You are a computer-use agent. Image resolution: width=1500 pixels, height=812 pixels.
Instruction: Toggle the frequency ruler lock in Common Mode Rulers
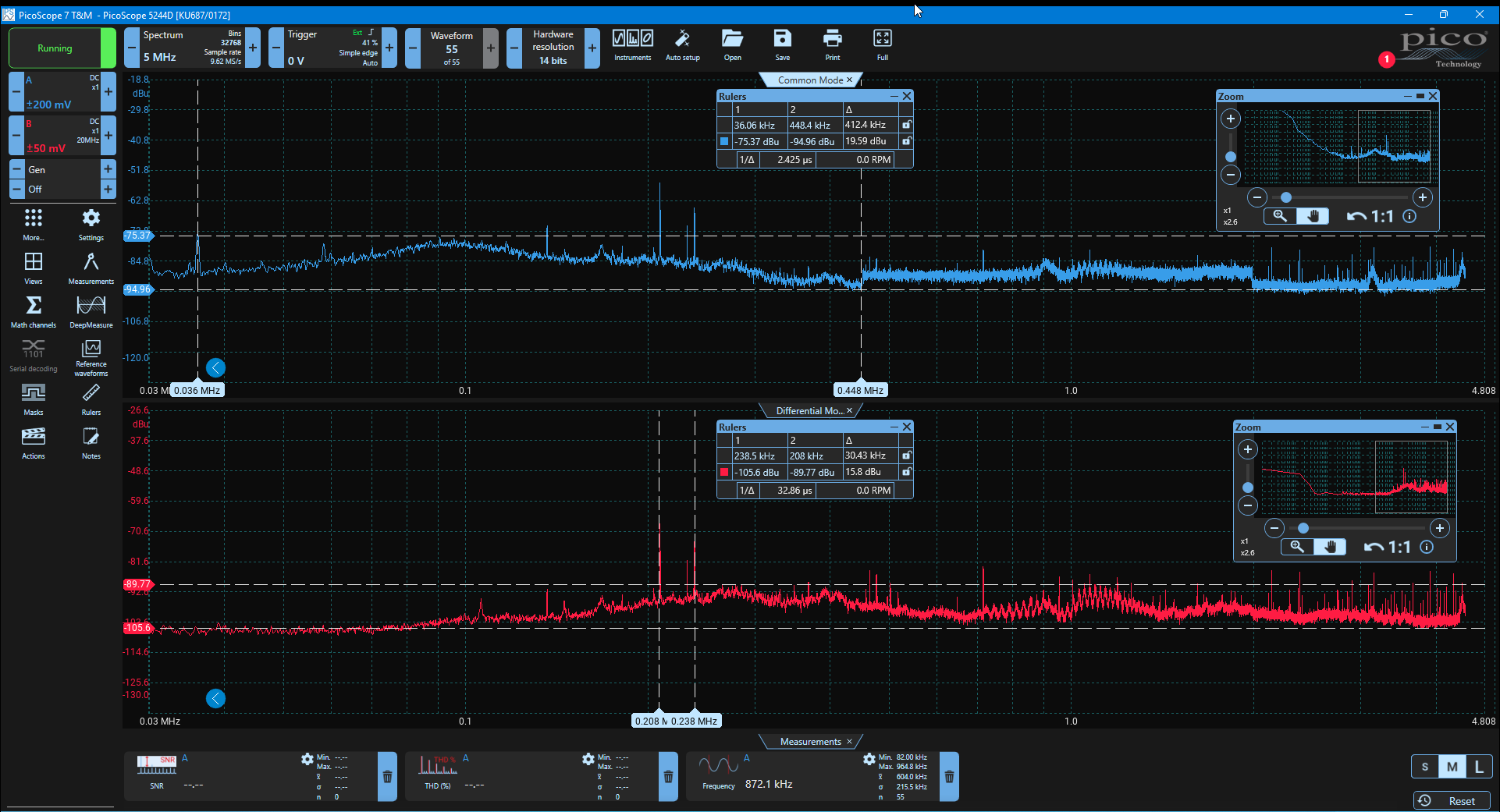pos(906,125)
